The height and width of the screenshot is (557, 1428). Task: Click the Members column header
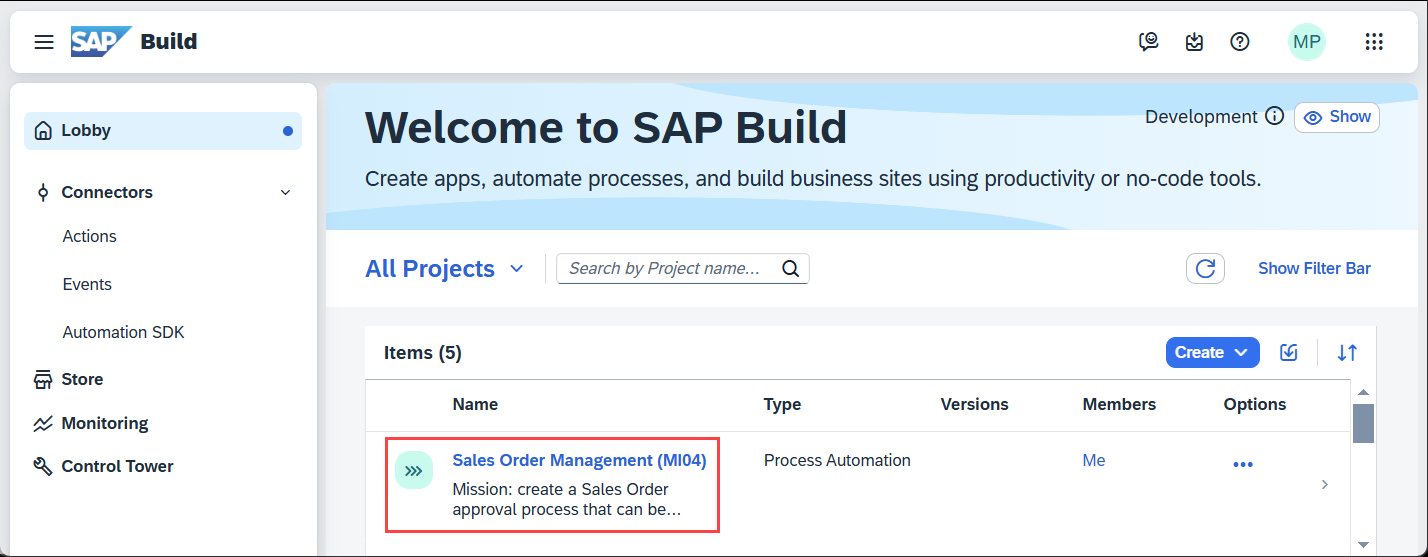1119,404
